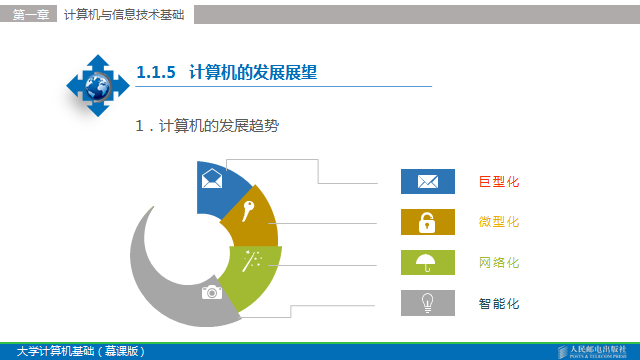The height and width of the screenshot is (360, 640).
Task: Click the green umbrella legend box
Action: (x=428, y=262)
